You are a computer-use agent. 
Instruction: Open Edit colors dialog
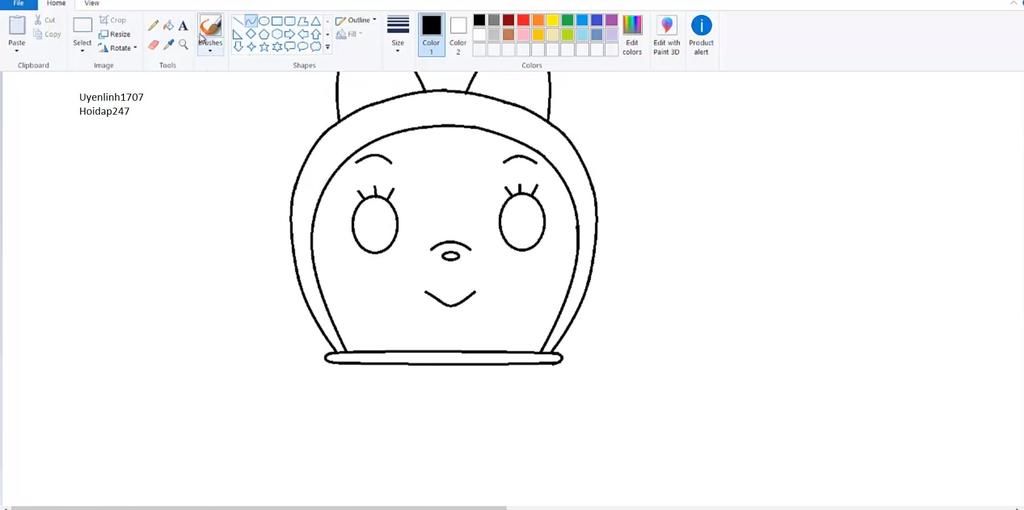point(632,34)
